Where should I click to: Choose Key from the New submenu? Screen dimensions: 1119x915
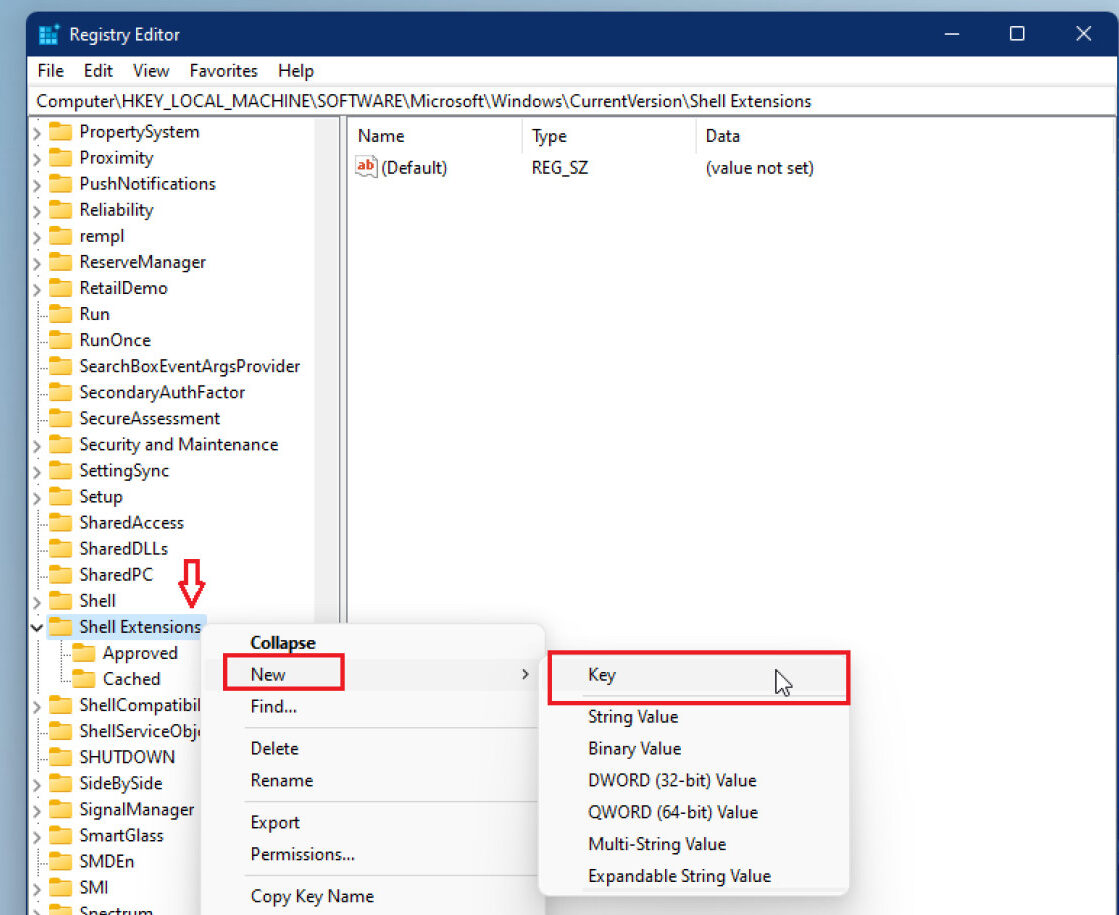click(602, 675)
